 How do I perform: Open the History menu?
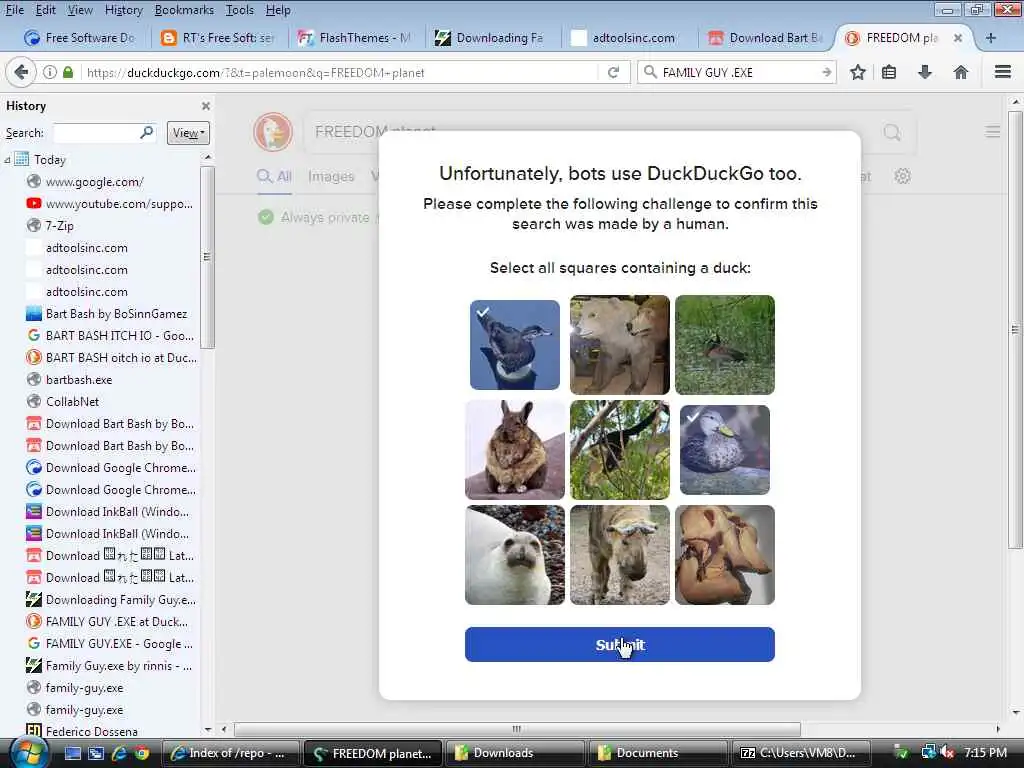pyautogui.click(x=123, y=10)
